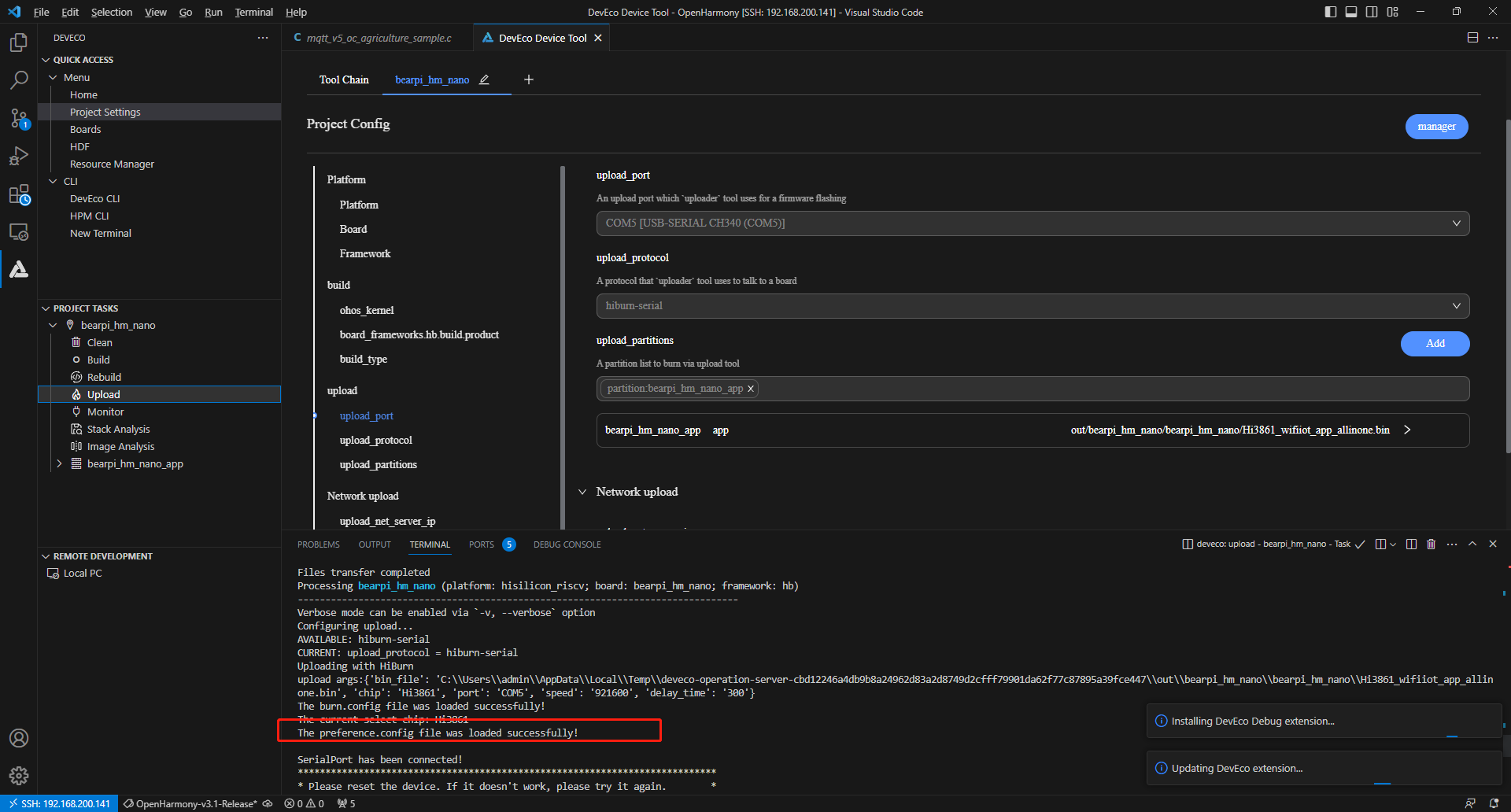Screen dimensions: 1511x812
Task: Open the Search view in the activity bar
Action: point(19,80)
